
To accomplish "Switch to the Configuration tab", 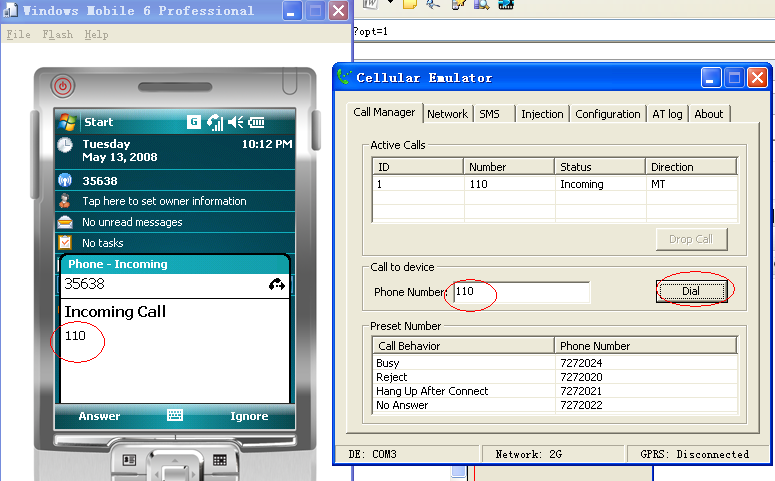I will [607, 114].
